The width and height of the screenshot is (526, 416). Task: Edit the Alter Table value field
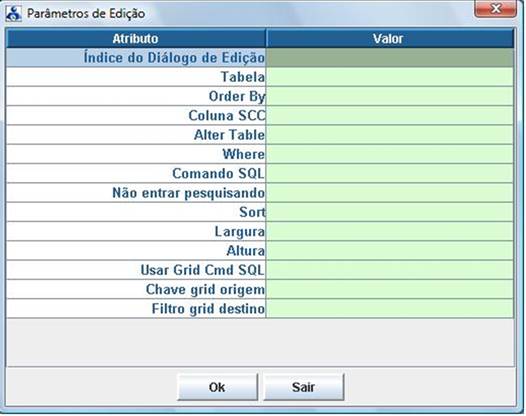tap(390, 135)
